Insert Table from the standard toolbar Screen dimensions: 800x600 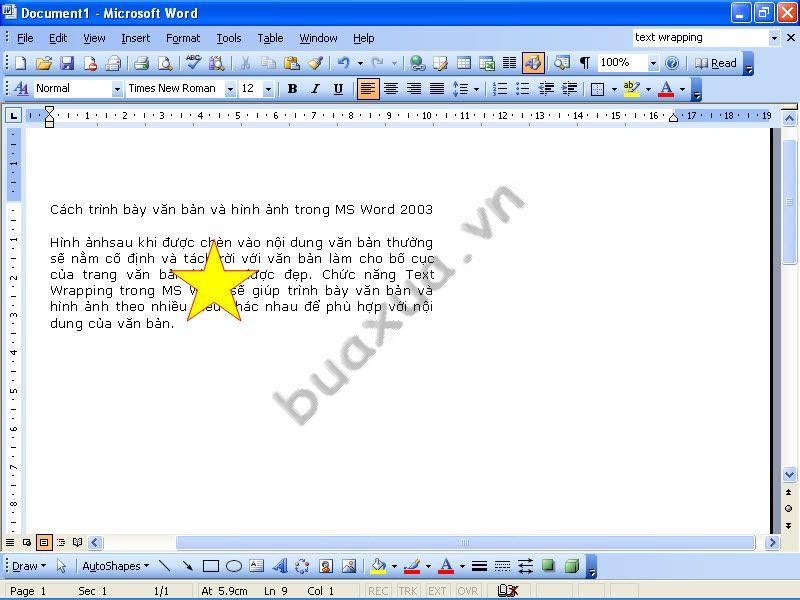[464, 63]
